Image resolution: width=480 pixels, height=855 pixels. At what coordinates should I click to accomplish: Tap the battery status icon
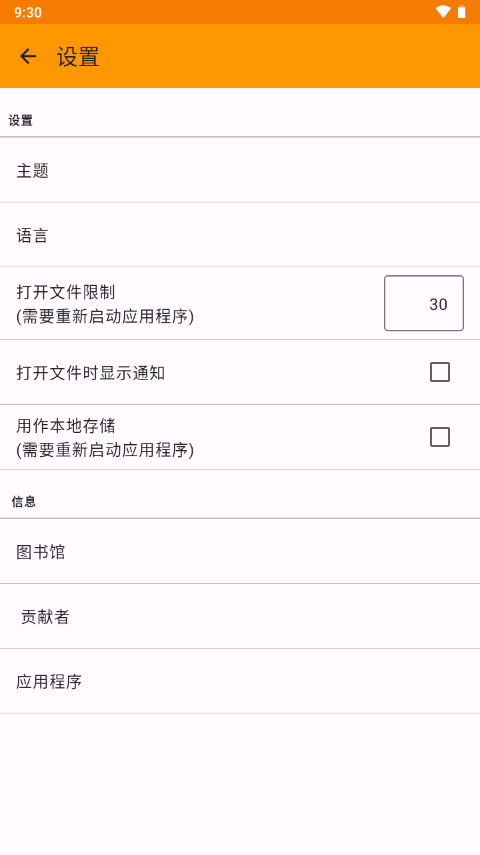click(461, 11)
